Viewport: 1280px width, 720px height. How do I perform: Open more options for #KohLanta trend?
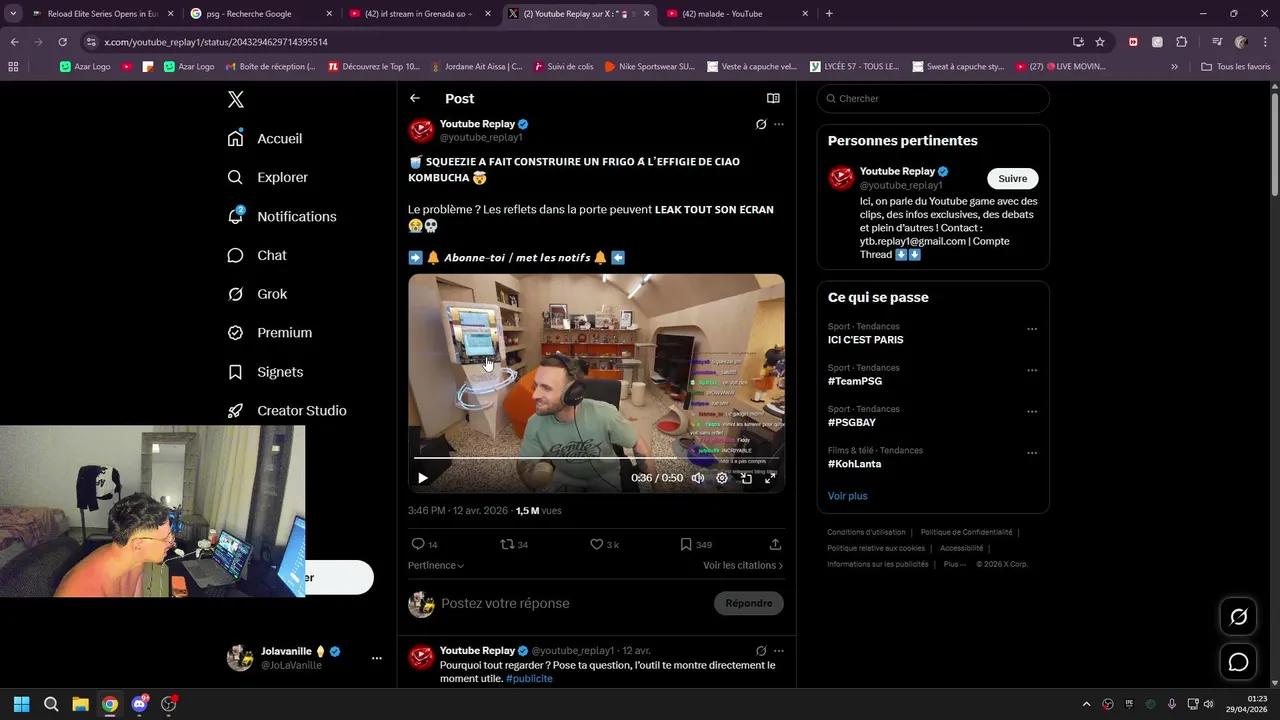[1032, 453]
